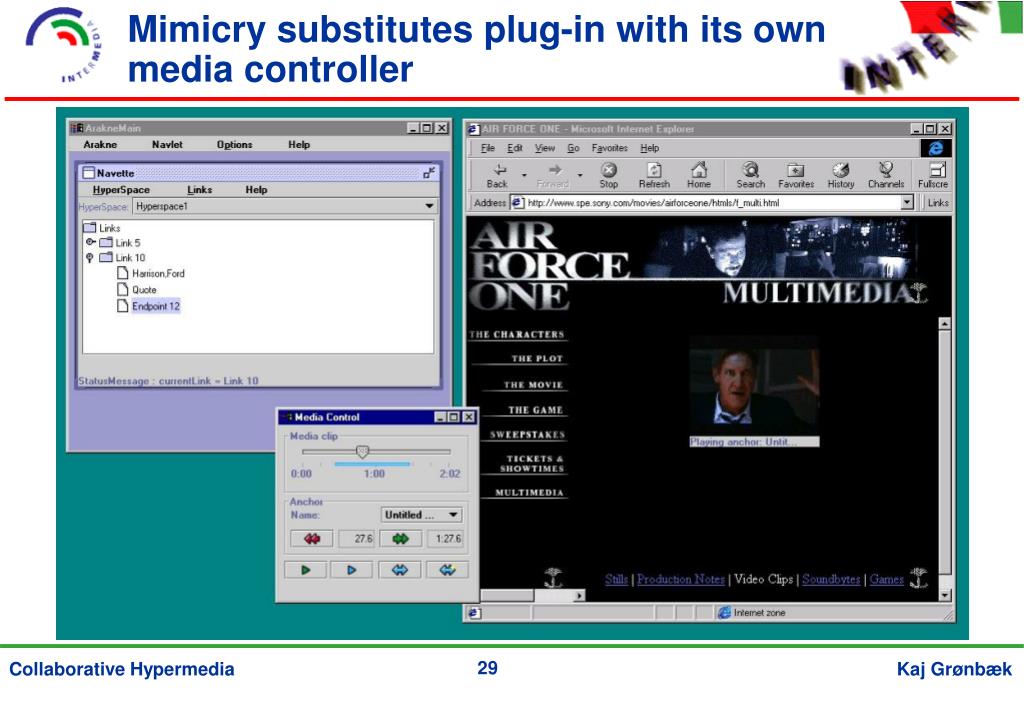1024x709 pixels.
Task: Click SWEEPSTAKES navigation item
Action: [528, 434]
